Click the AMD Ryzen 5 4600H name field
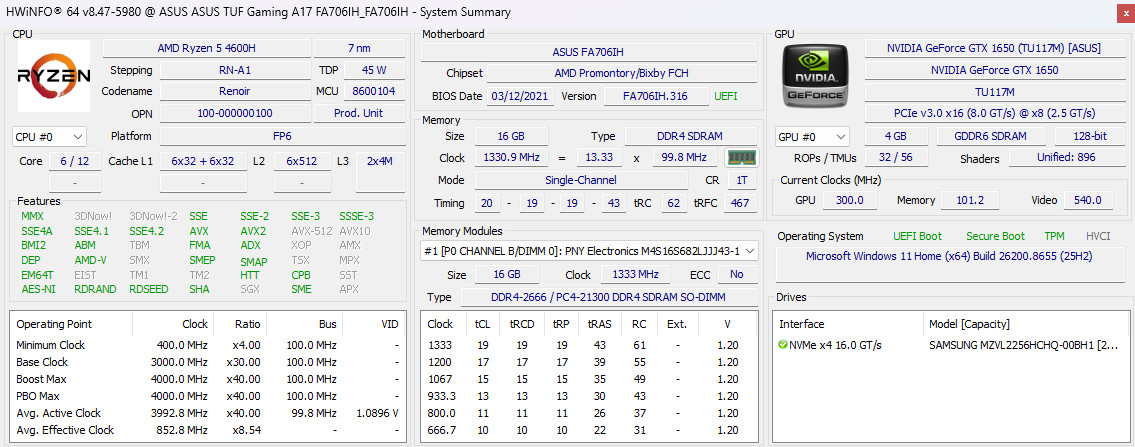Screen dimensions: 1135x447 click(x=206, y=48)
